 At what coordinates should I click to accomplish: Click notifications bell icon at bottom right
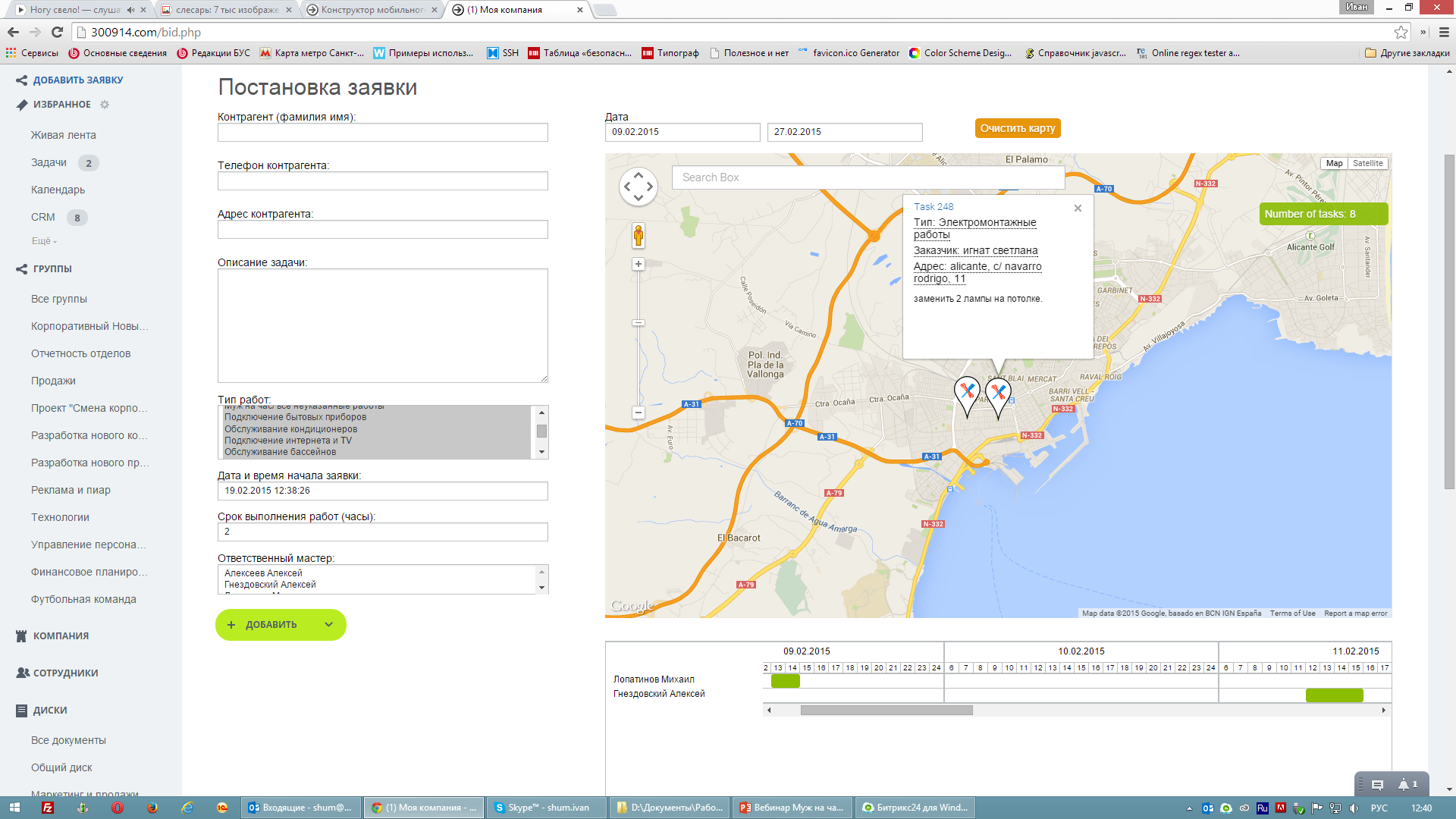(x=1404, y=785)
